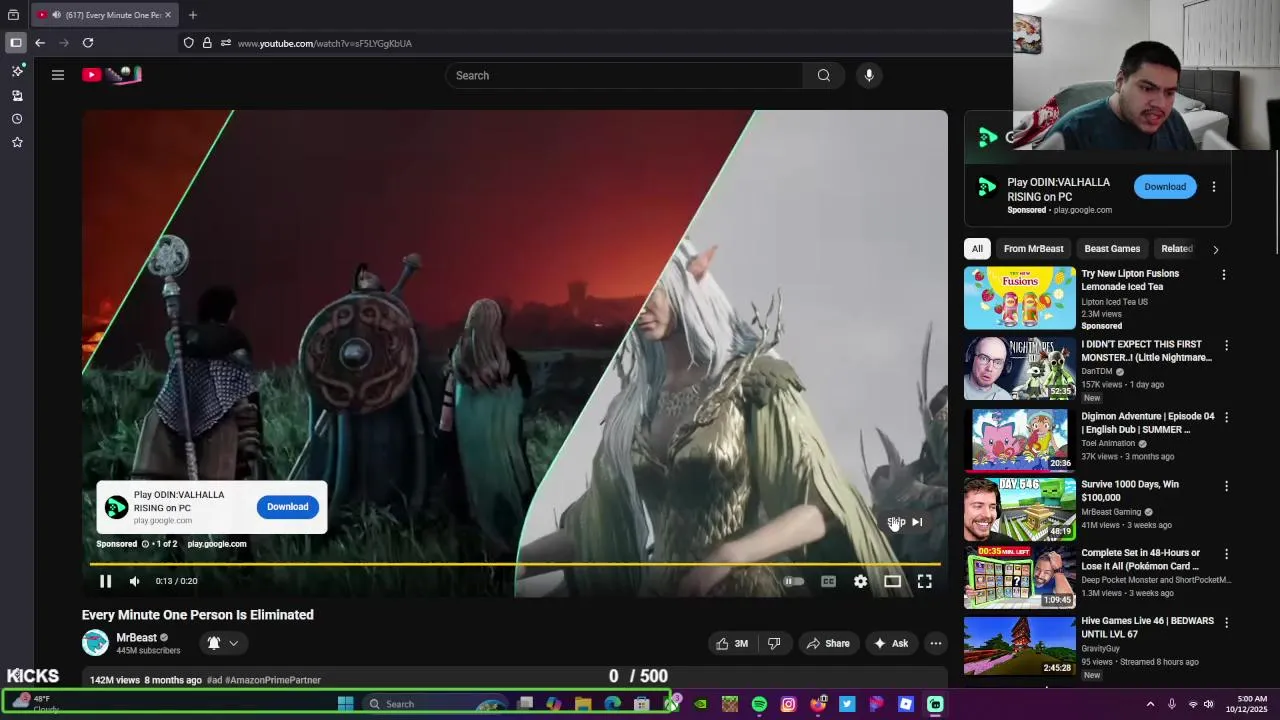Viewport: 1280px width, 720px height.
Task: Open the shield tracking protection icon
Action: pyautogui.click(x=188, y=43)
